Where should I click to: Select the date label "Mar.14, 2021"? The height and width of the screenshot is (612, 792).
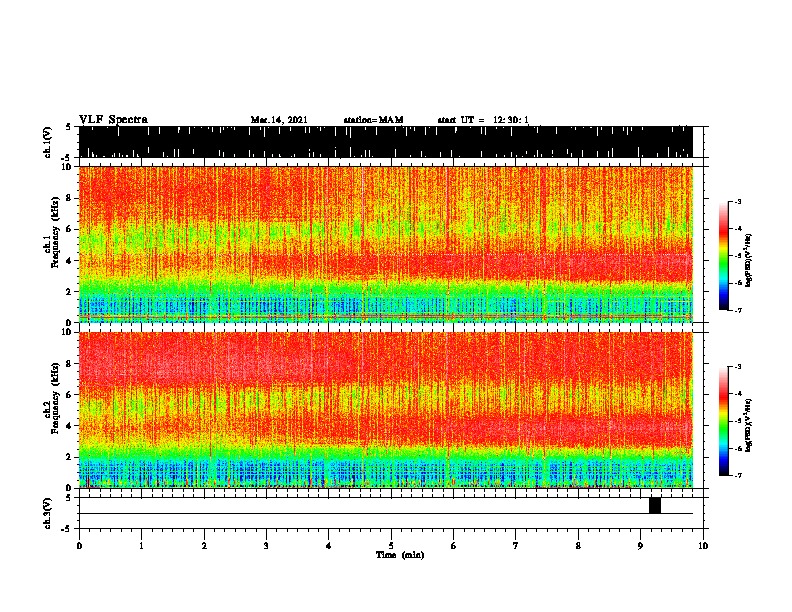[x=279, y=120]
